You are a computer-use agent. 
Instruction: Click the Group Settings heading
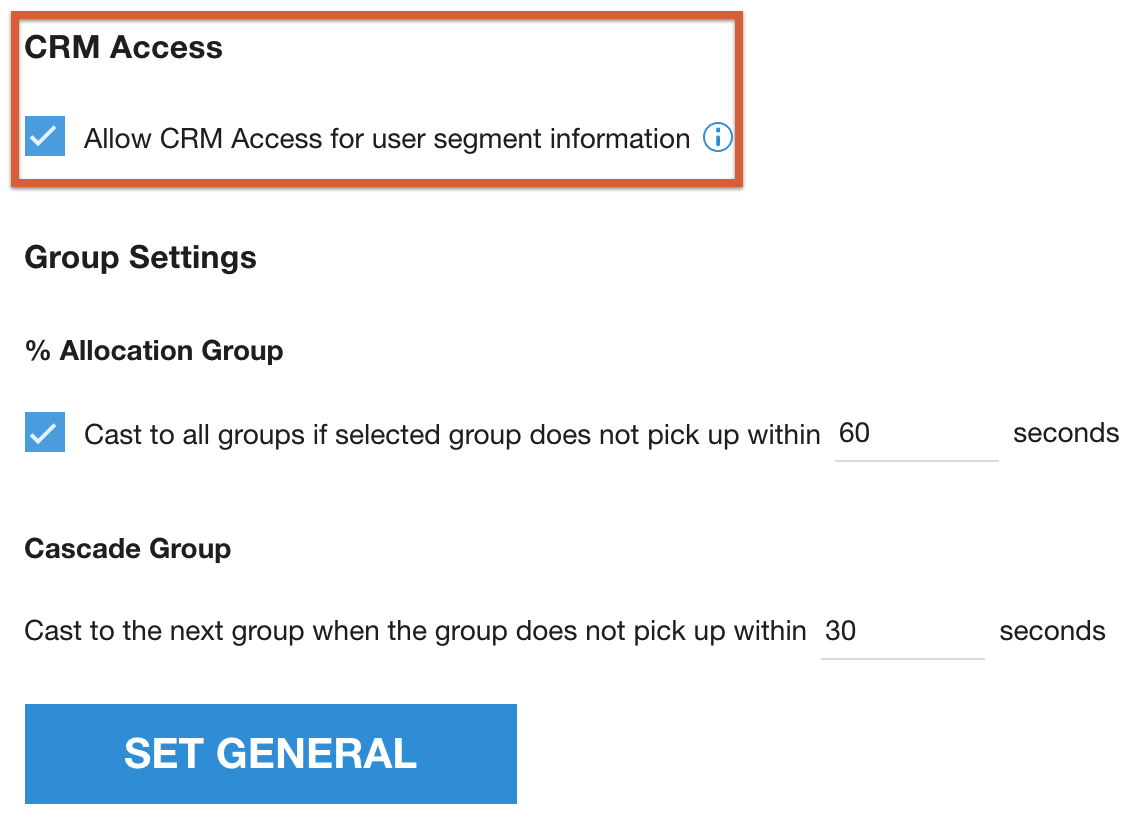click(x=141, y=257)
